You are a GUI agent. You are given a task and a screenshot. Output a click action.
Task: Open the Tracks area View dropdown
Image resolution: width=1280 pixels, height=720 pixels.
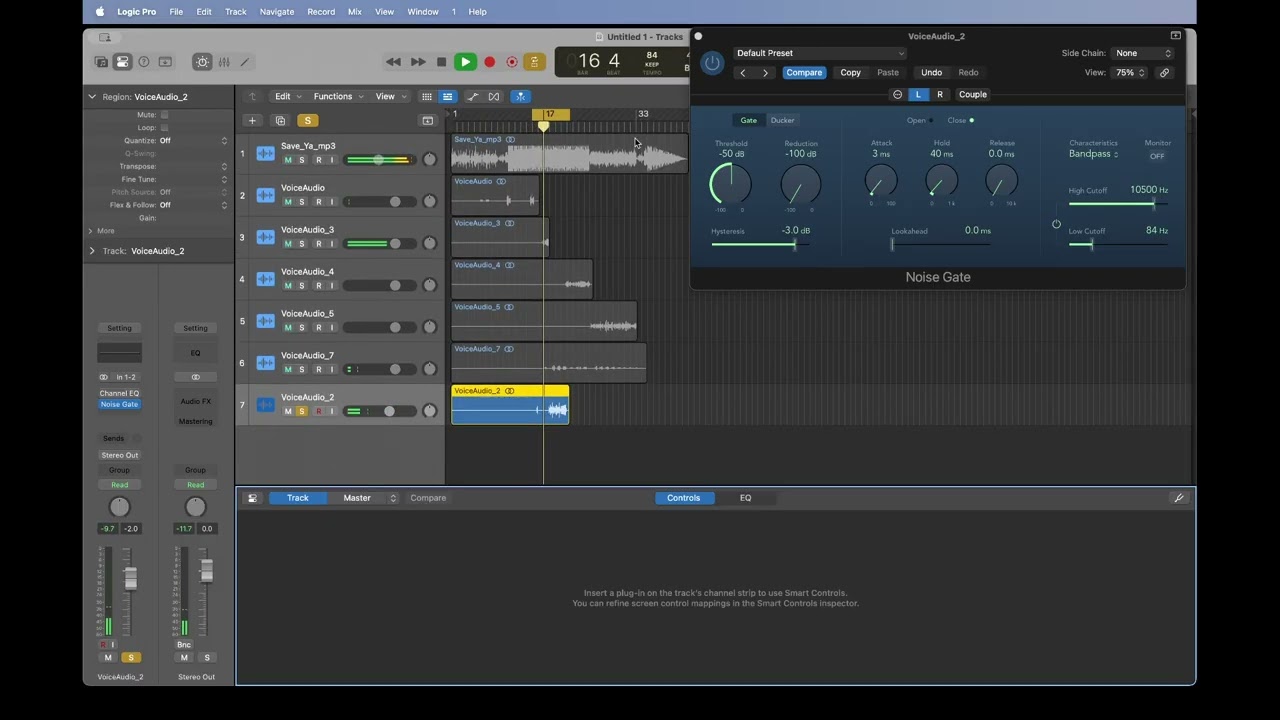tap(391, 97)
